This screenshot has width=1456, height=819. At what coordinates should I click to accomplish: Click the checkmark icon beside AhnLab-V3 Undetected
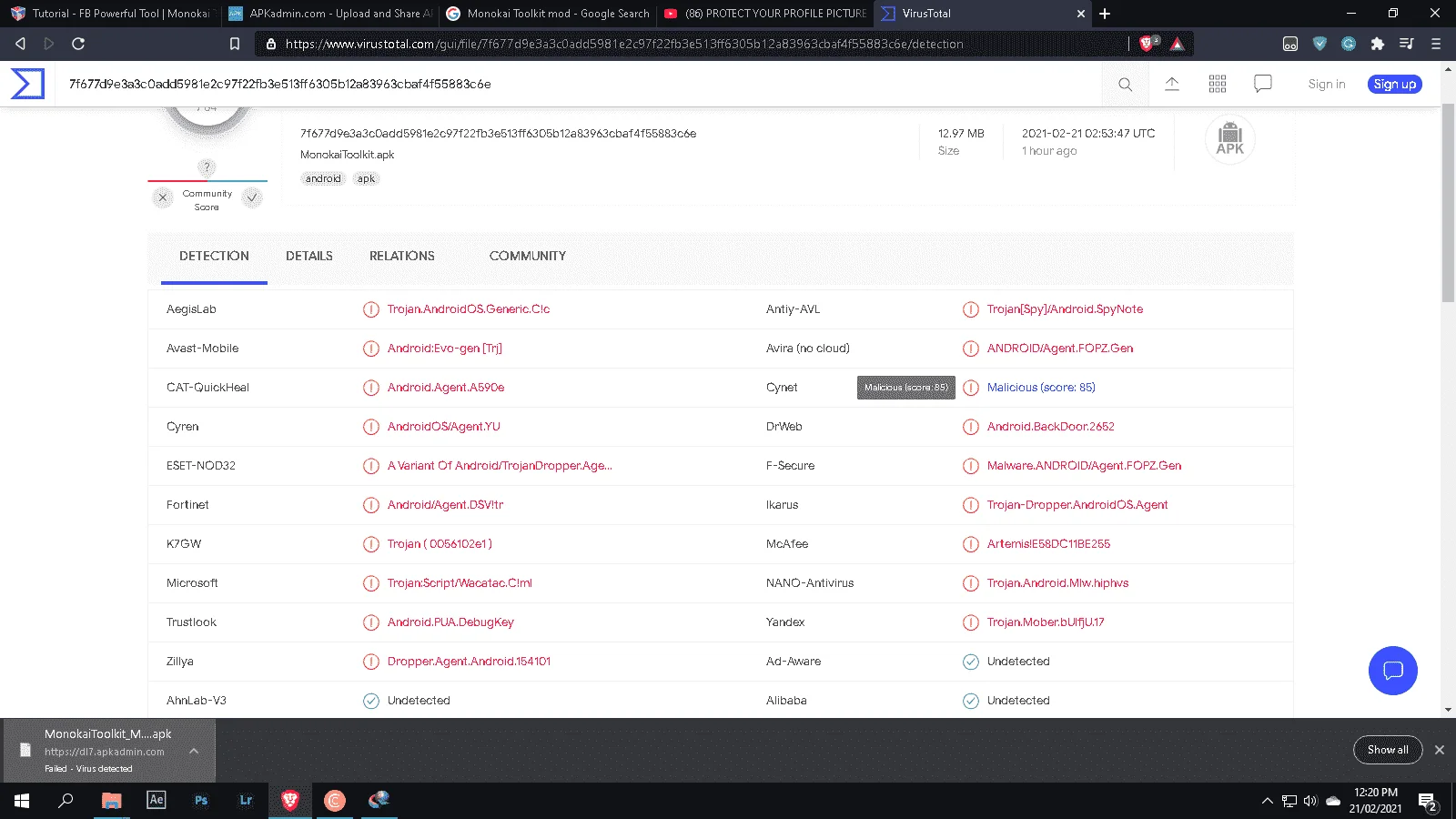coord(371,701)
